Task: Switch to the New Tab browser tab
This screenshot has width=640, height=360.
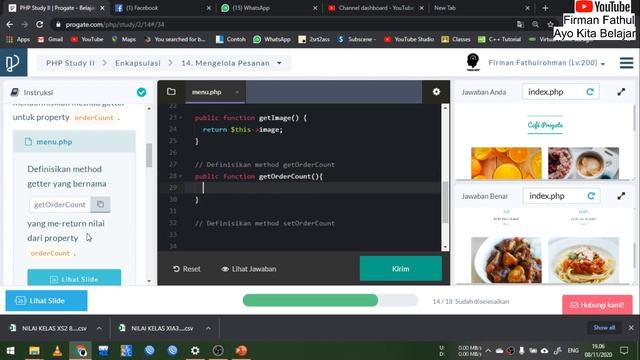Action: click(482, 8)
